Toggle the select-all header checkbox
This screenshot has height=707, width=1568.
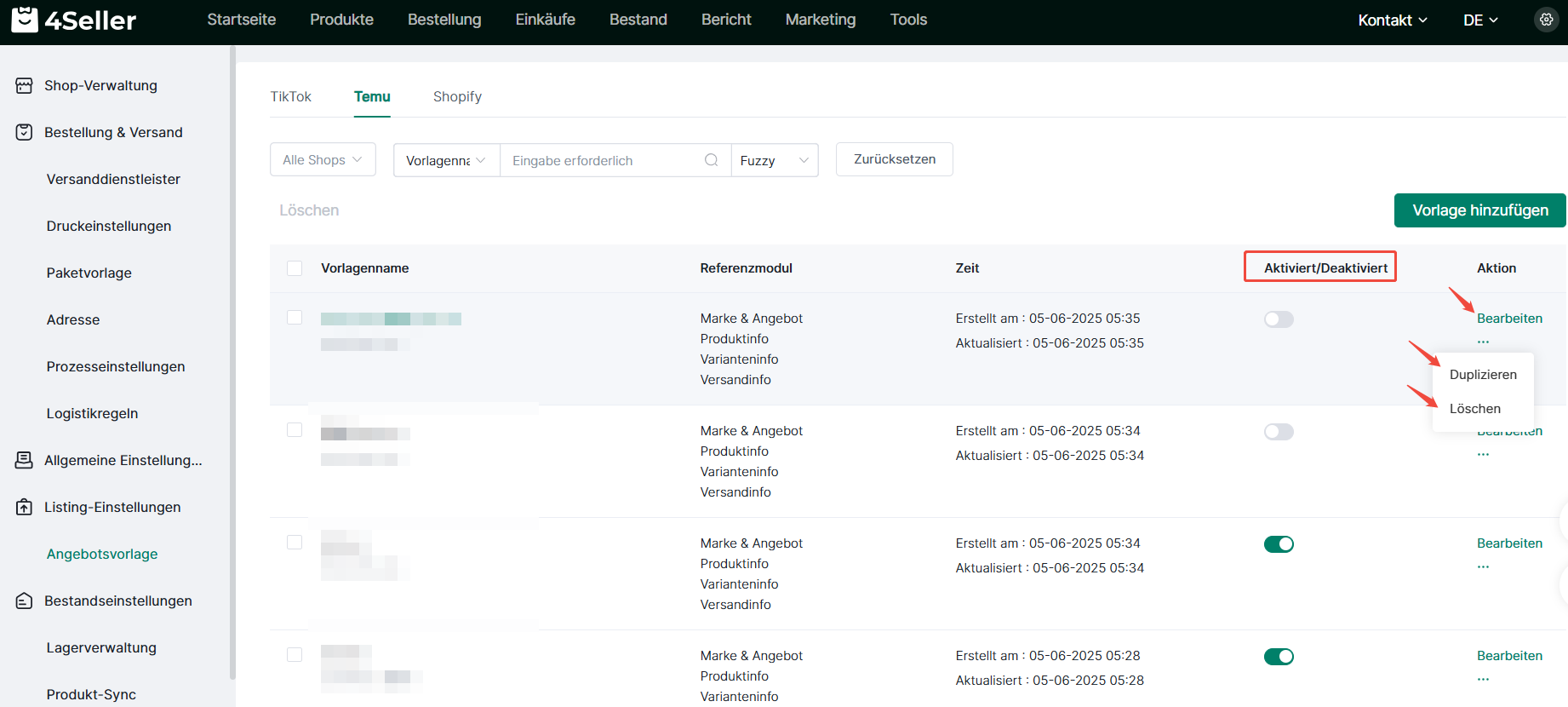tap(295, 268)
